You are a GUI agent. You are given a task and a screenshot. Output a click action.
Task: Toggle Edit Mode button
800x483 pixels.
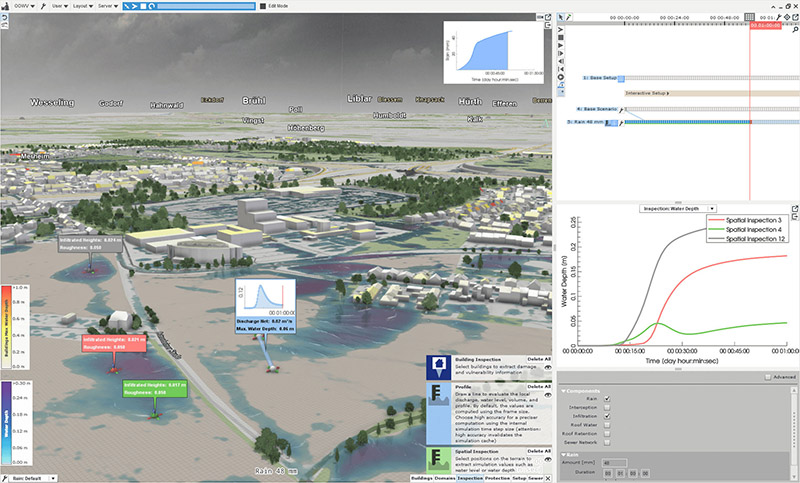pyautogui.click(x=274, y=6)
